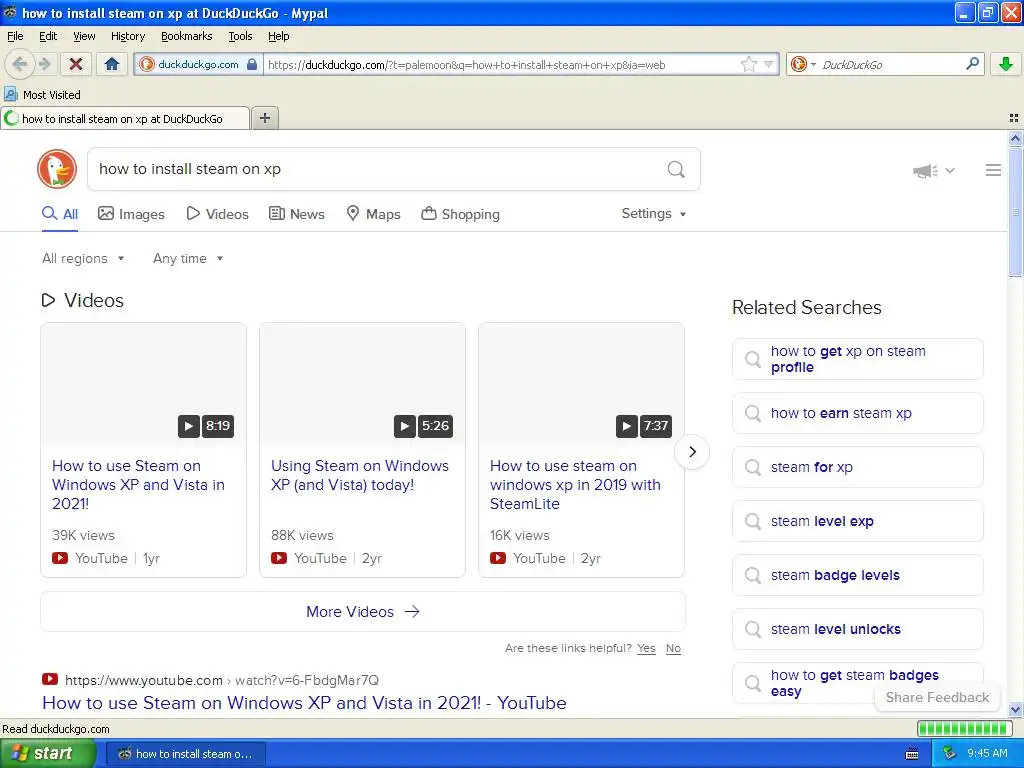The height and width of the screenshot is (768, 1024).
Task: Click the browser URL address field
Action: [x=500, y=65]
